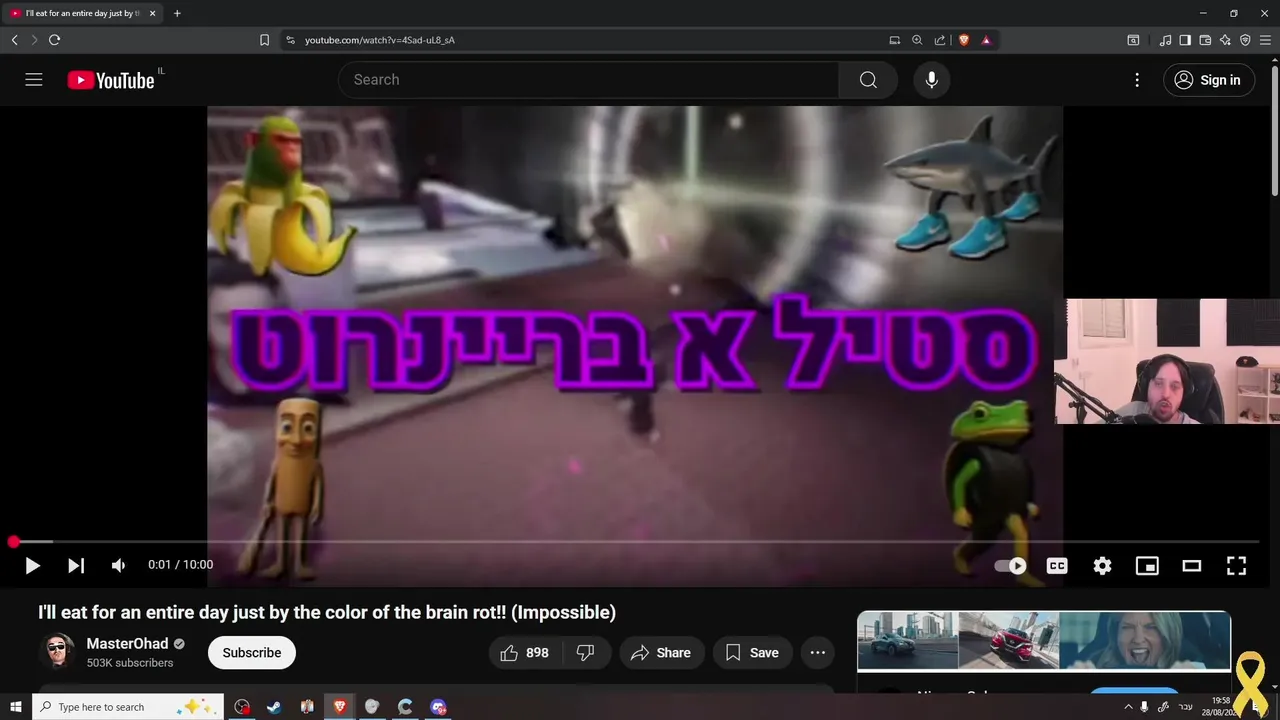This screenshot has height=720, width=1280.
Task: Reload the page
Action: (x=55, y=40)
